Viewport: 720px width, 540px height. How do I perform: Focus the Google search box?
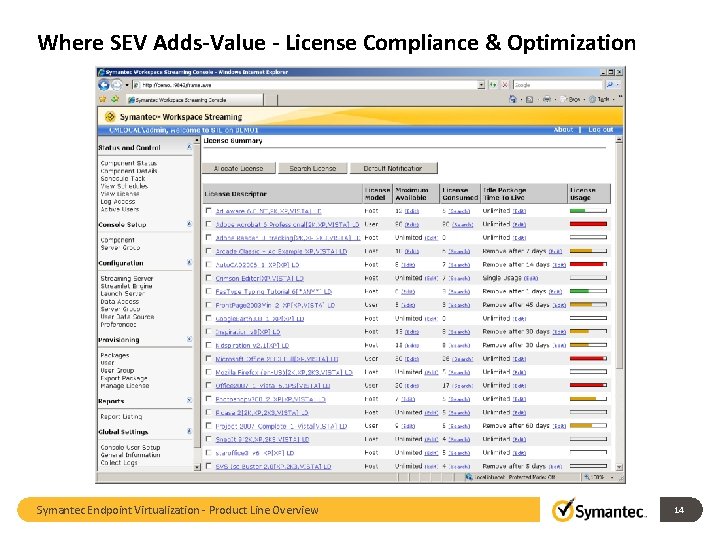coord(557,85)
